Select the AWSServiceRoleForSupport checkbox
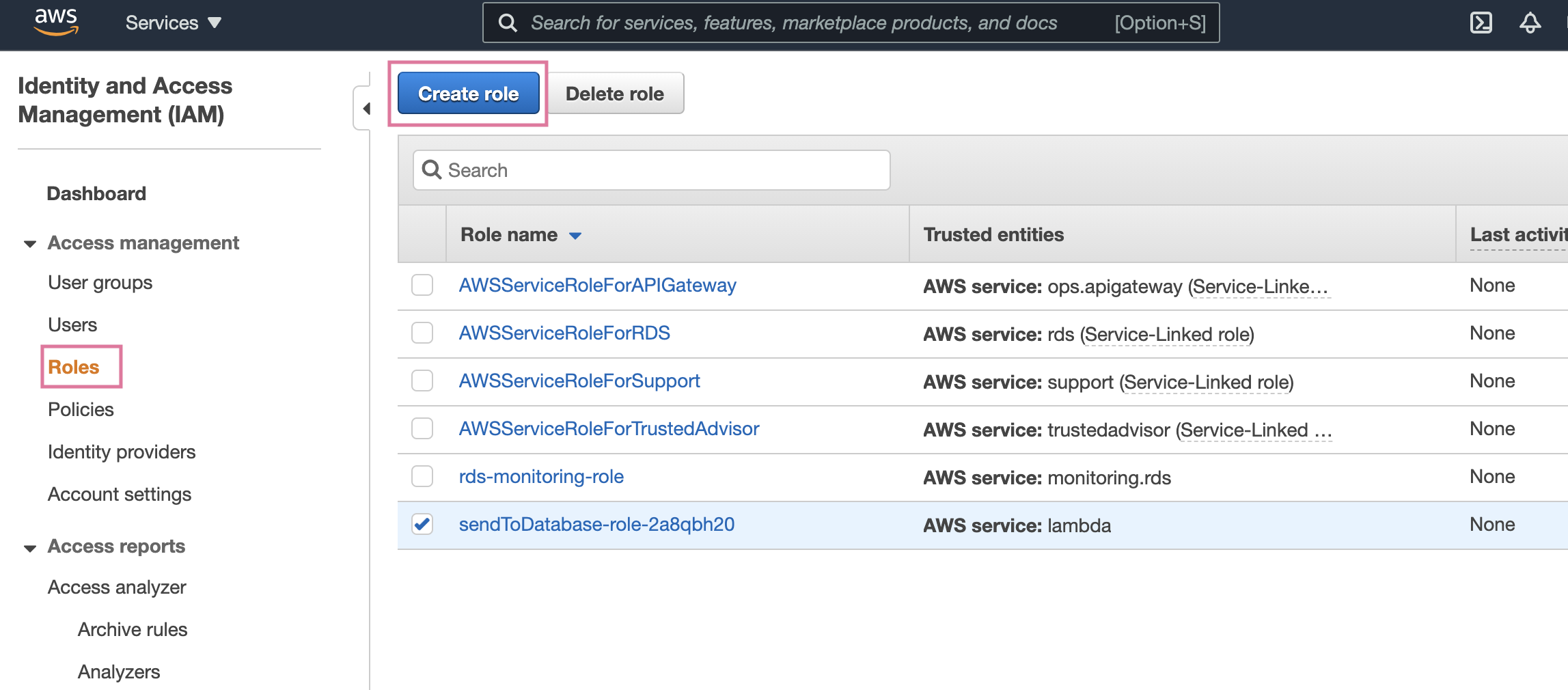This screenshot has height=690, width=1568. click(x=422, y=381)
